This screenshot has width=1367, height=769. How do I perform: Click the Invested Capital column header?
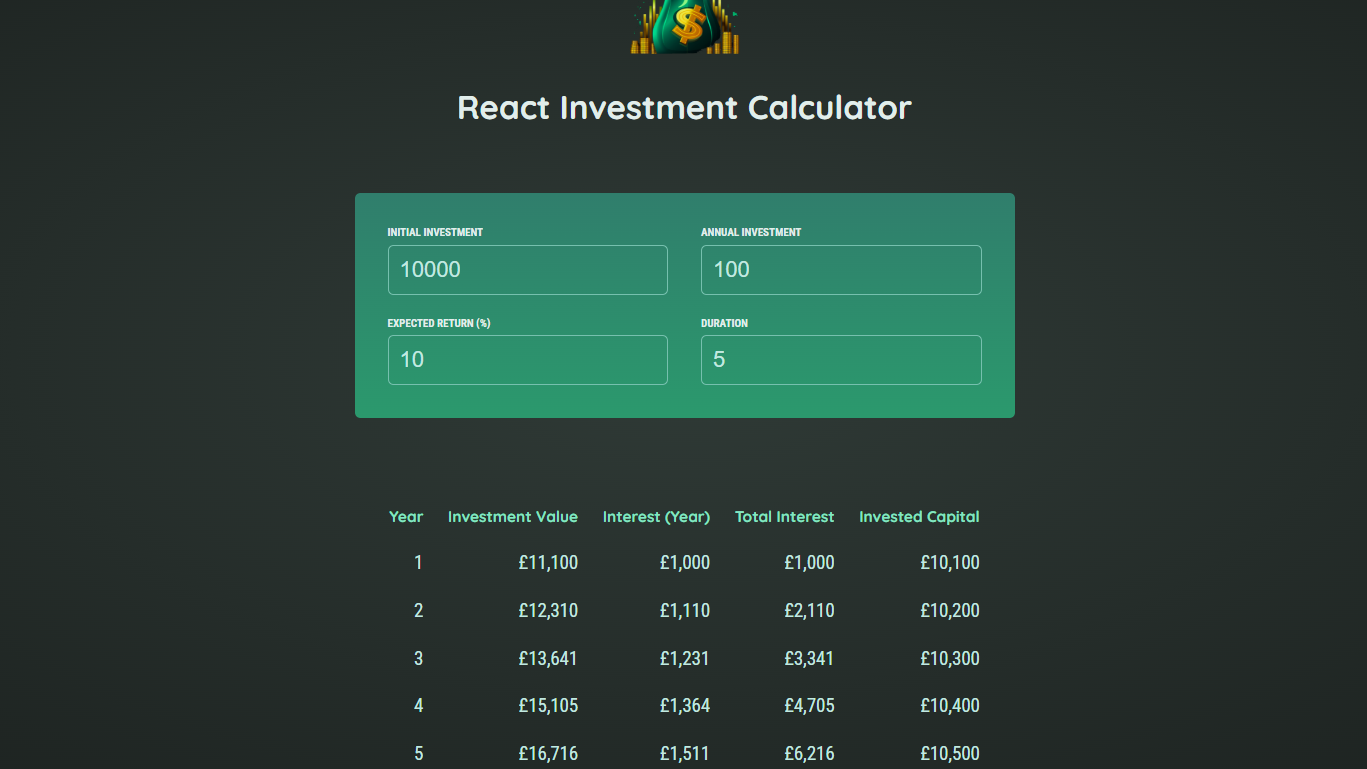coord(919,517)
